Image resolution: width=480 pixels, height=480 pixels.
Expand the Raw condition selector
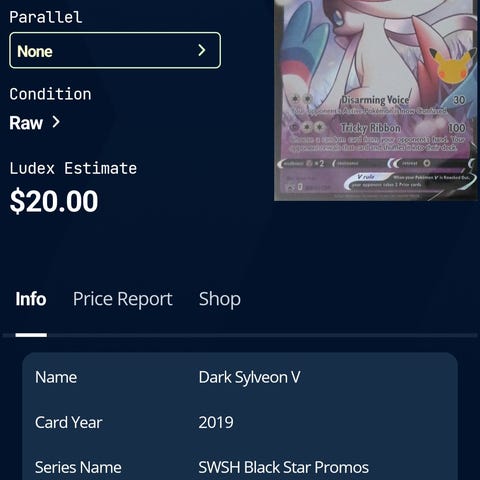tap(35, 123)
